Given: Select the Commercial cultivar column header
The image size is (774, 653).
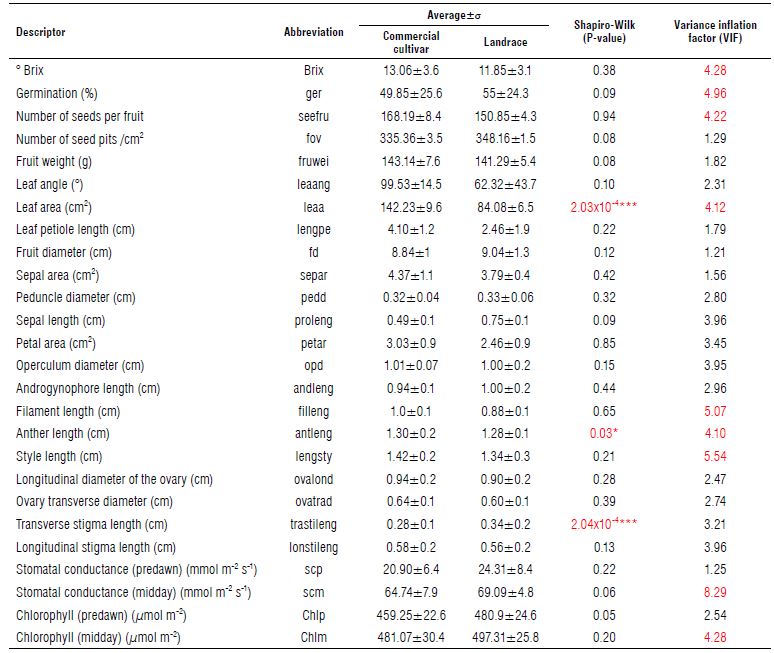Looking at the screenshot, I should pyautogui.click(x=411, y=41).
